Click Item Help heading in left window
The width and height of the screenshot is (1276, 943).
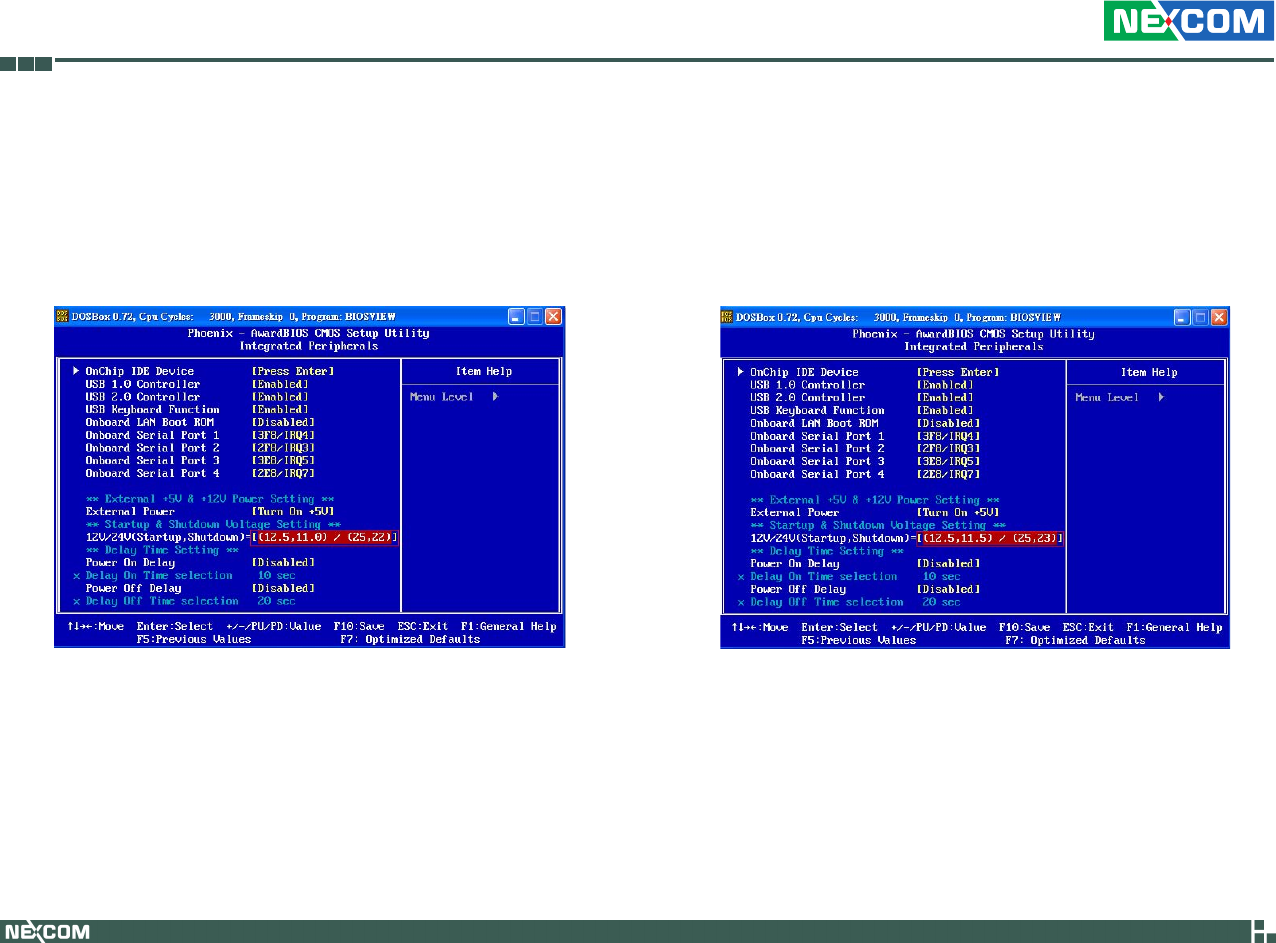[x=484, y=371]
